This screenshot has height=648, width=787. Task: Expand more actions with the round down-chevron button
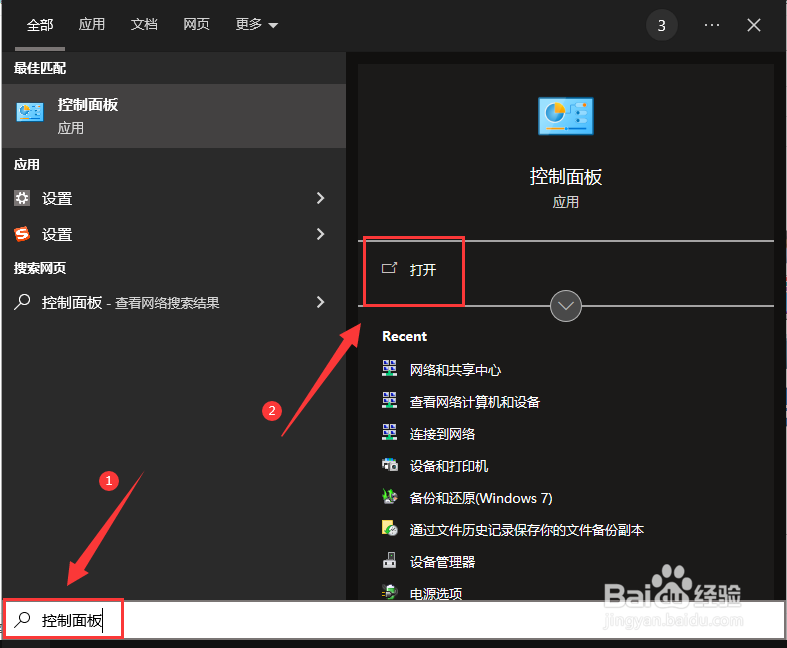click(566, 306)
